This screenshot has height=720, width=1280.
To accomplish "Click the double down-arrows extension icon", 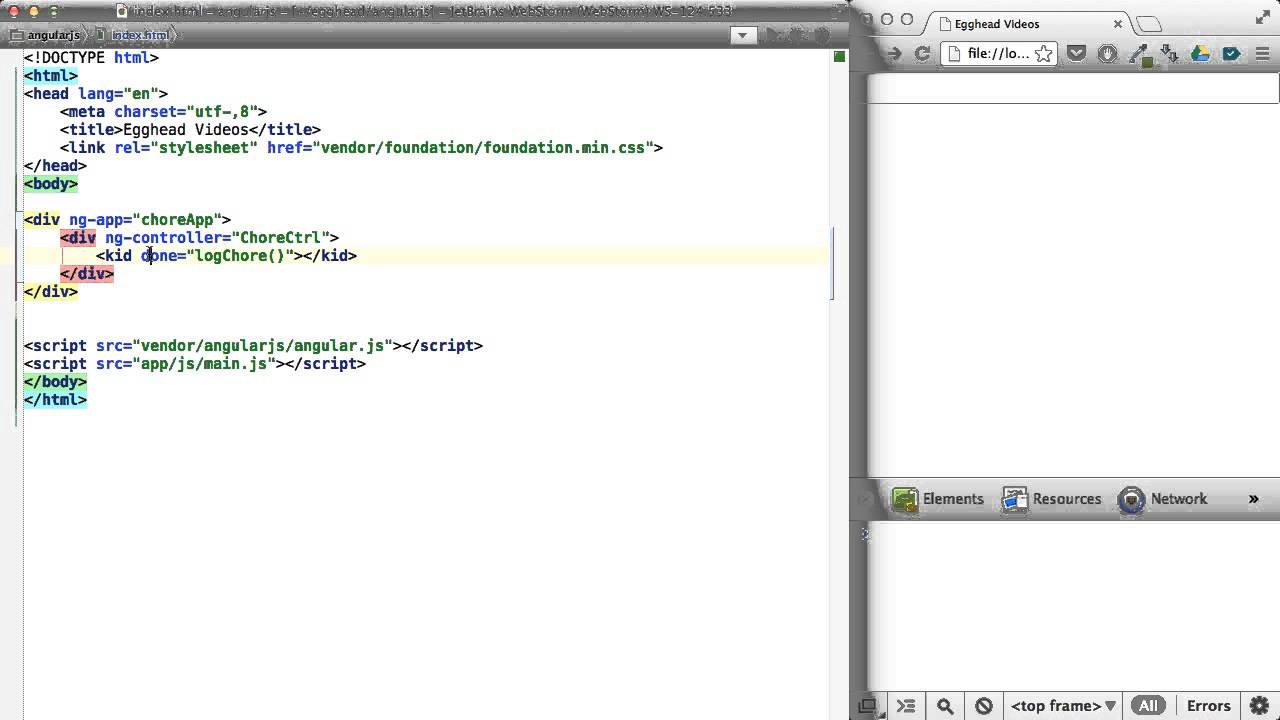I will (1168, 54).
